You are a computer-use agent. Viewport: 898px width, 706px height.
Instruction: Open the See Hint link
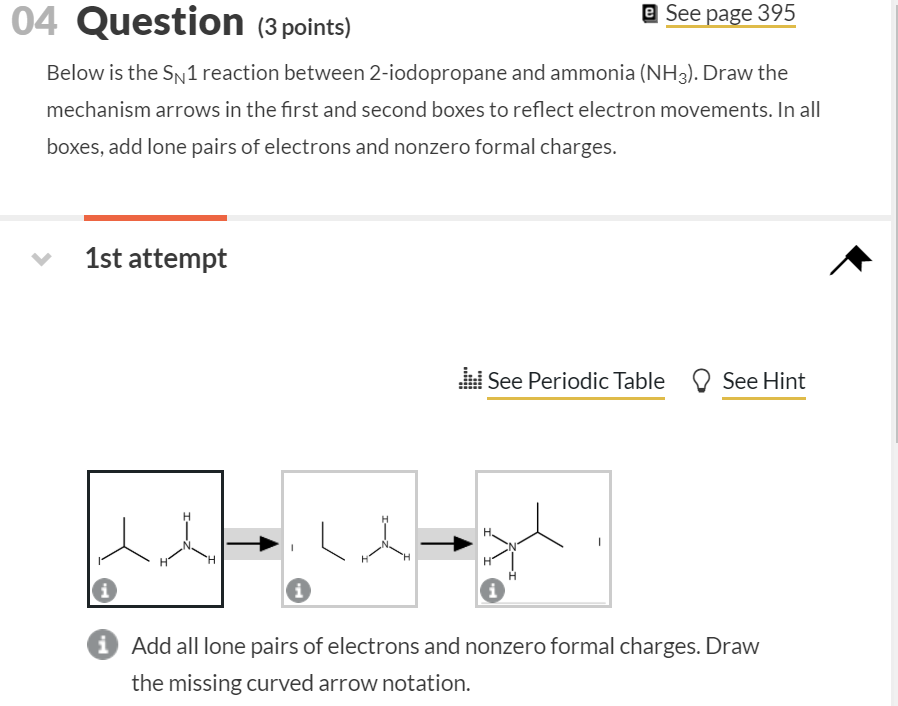pos(763,381)
